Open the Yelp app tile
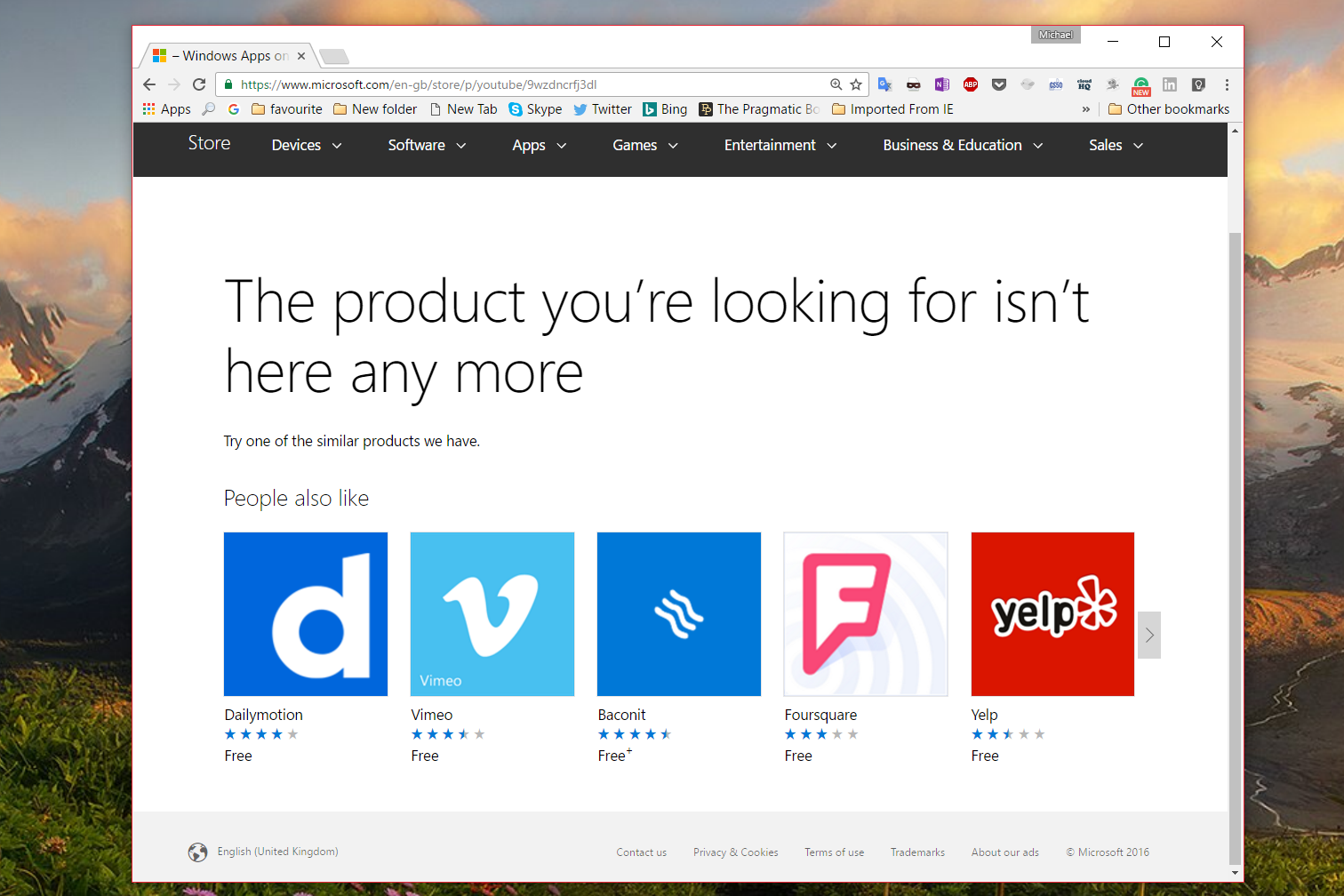1344x896 pixels. tap(1052, 614)
